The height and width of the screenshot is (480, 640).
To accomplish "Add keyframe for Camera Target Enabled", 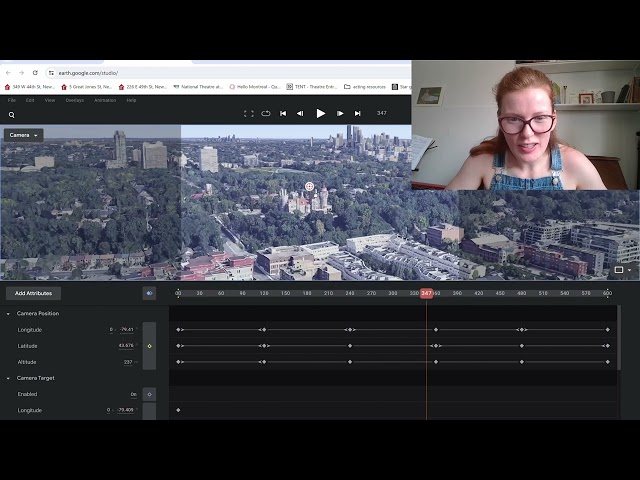I will [x=149, y=394].
